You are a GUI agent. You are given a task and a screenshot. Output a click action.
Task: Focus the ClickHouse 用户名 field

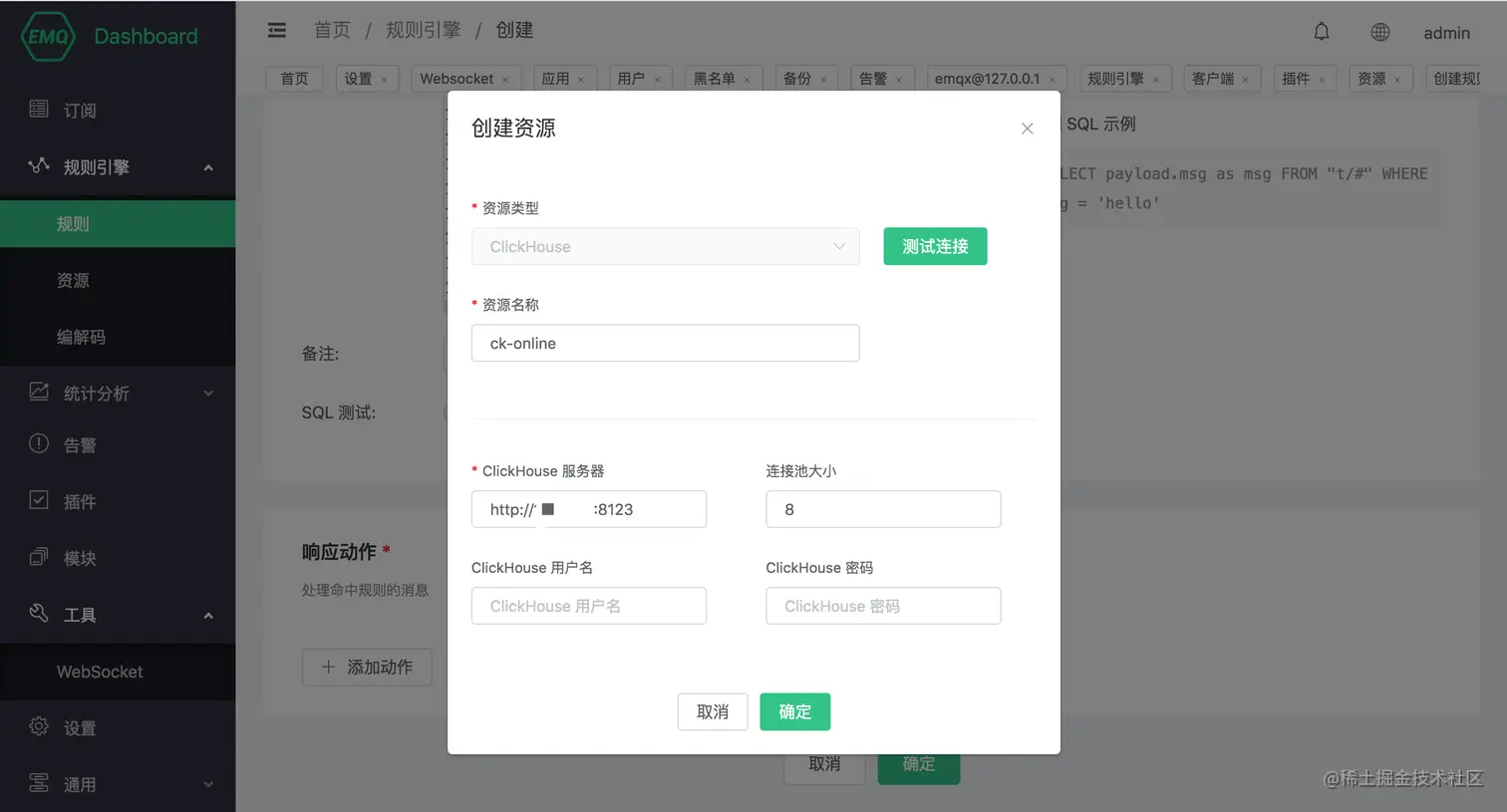tap(589, 606)
